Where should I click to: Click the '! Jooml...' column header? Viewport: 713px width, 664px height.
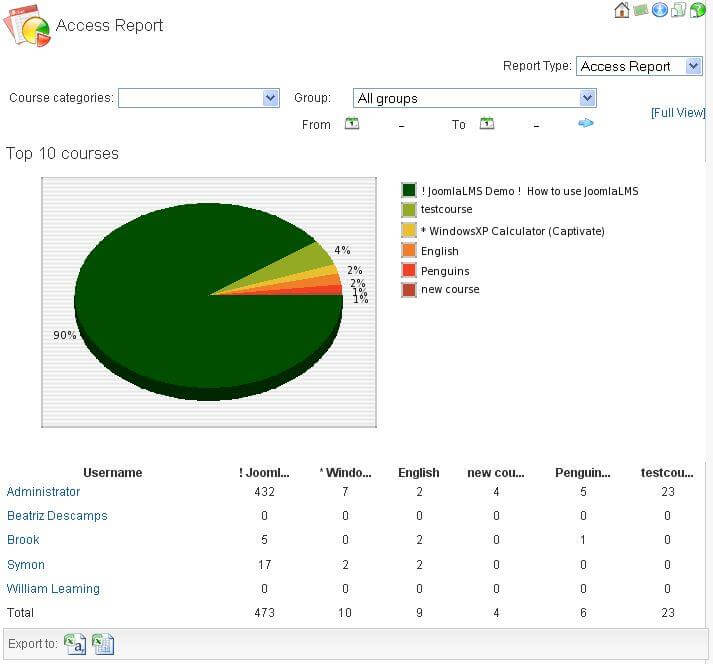click(x=264, y=473)
